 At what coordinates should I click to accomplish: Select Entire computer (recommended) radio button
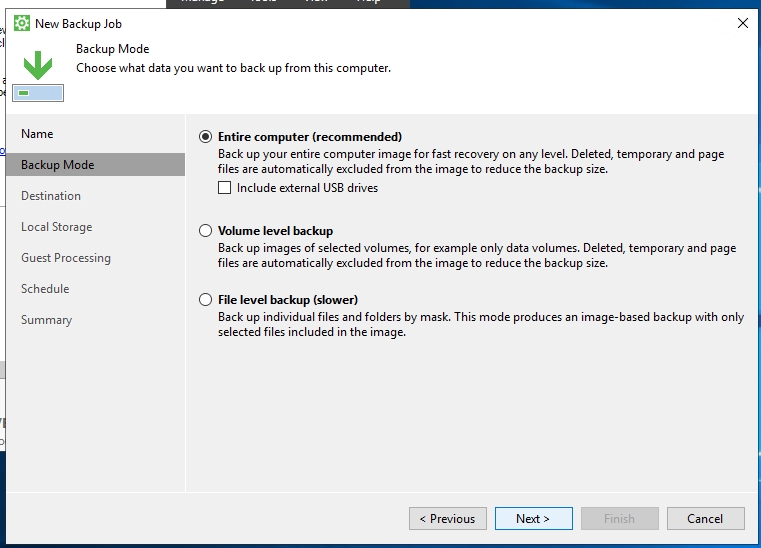(x=205, y=137)
